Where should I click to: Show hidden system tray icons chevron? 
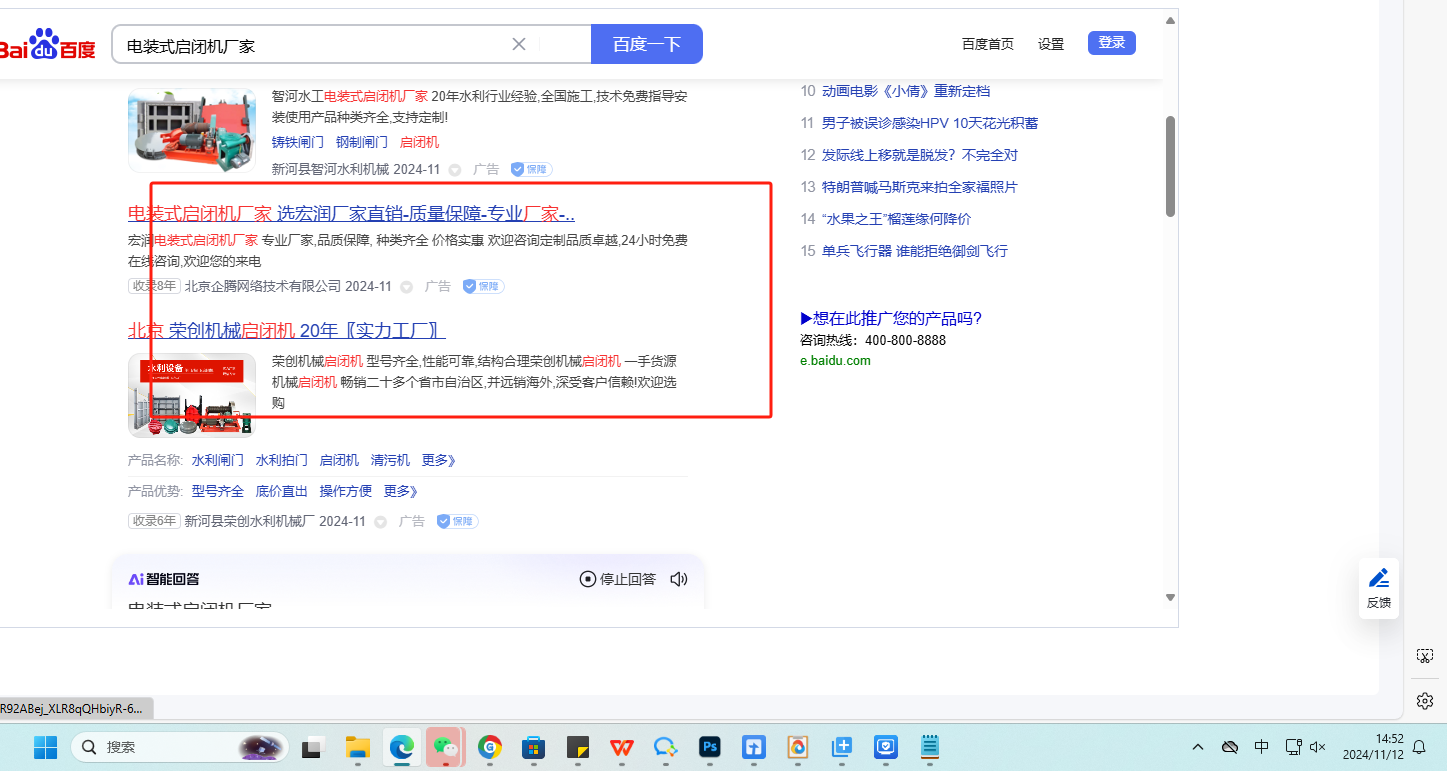1198,746
